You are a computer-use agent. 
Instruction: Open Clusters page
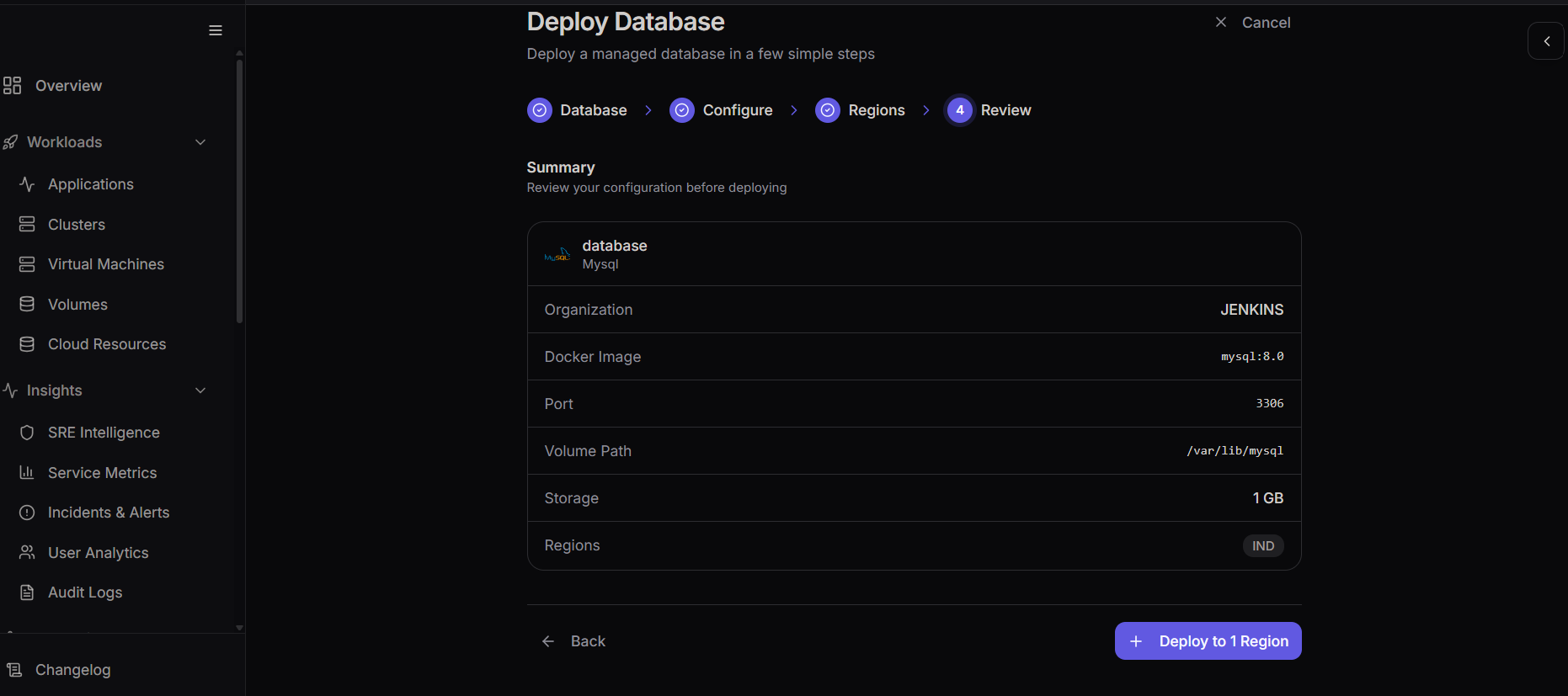77,225
